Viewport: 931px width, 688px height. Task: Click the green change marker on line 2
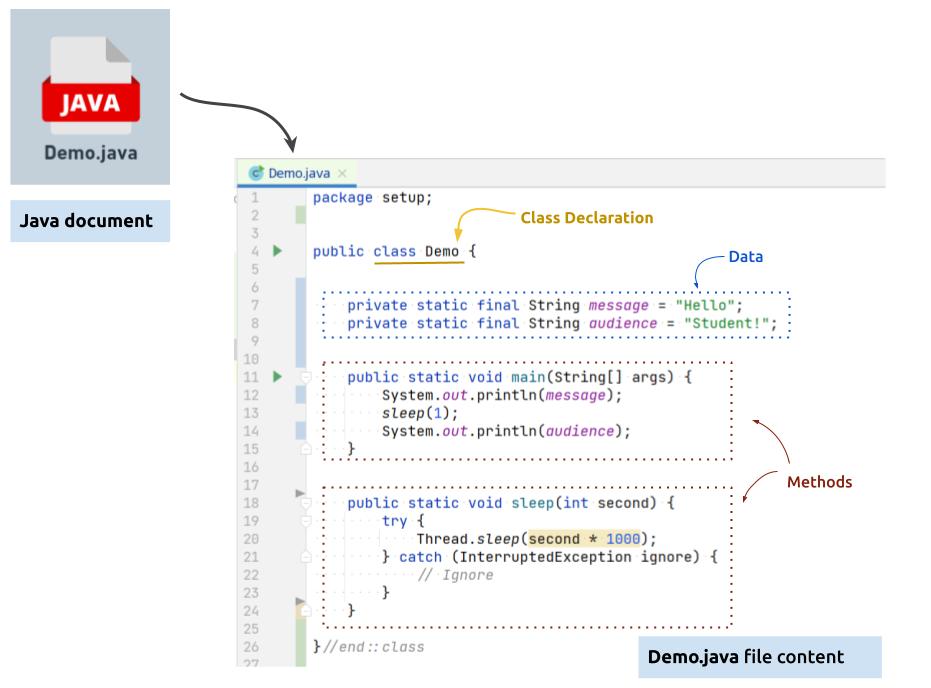point(301,215)
